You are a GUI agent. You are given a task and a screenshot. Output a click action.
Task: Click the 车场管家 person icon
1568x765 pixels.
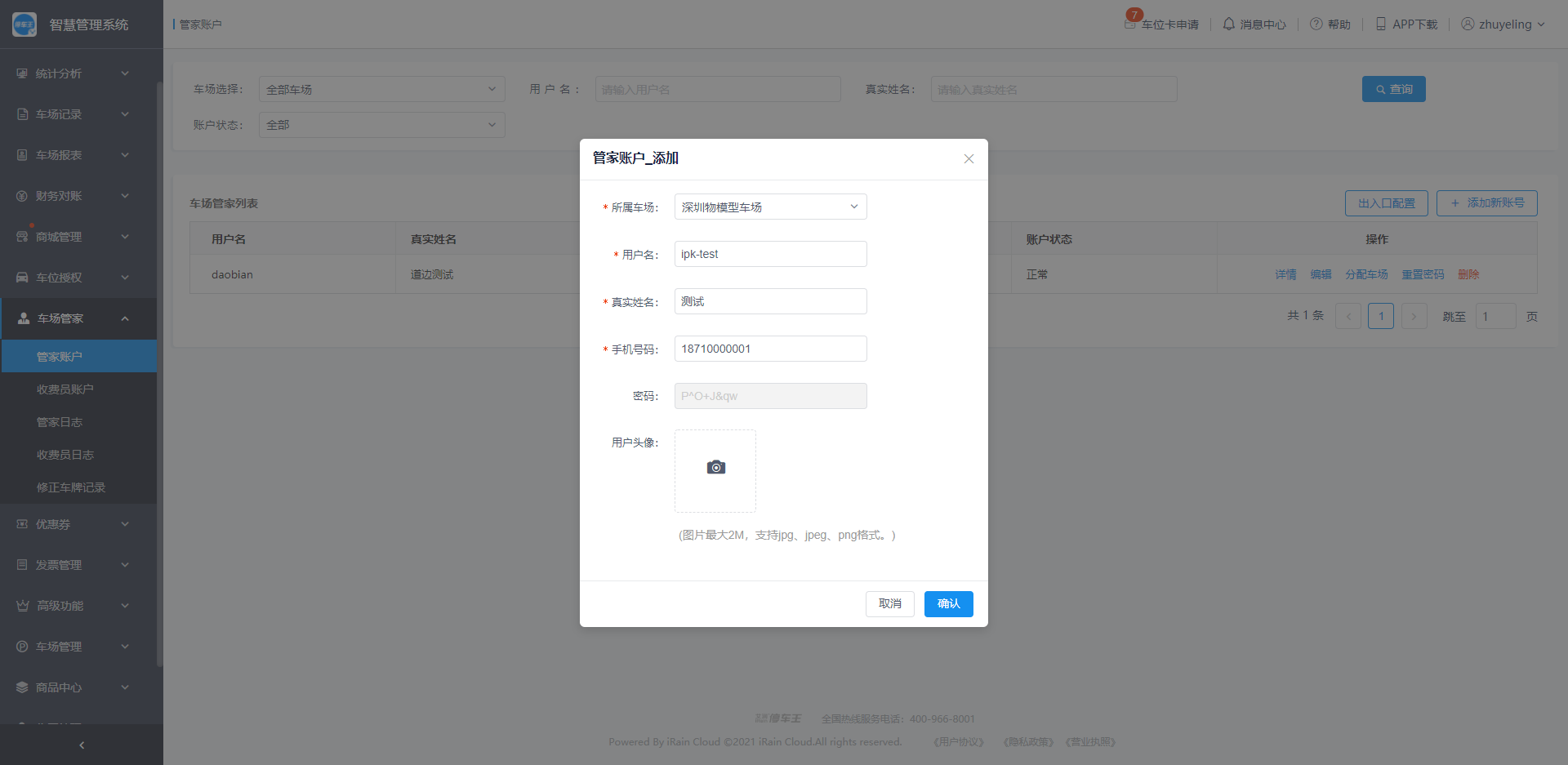pyautogui.click(x=24, y=318)
